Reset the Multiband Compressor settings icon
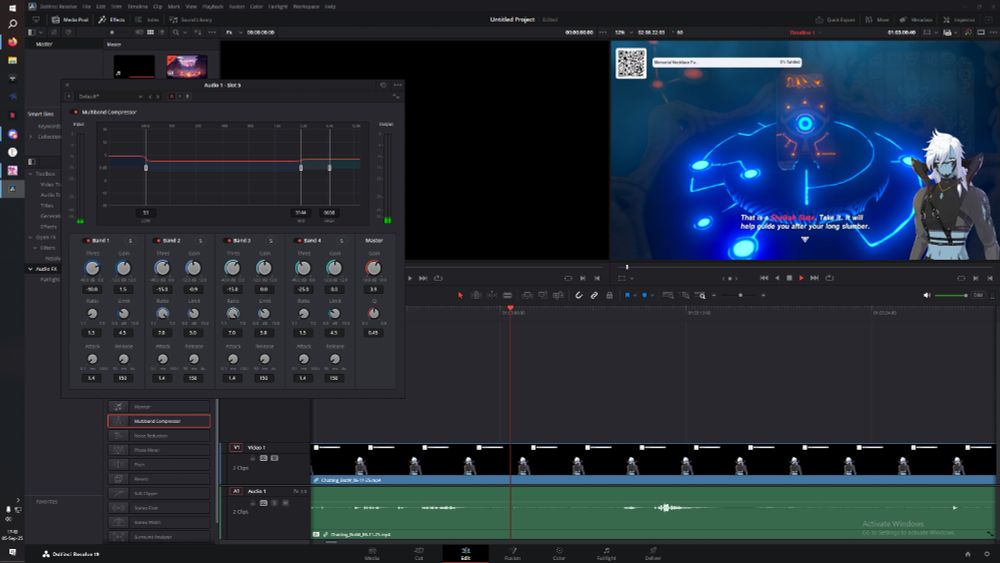The width and height of the screenshot is (1000, 563). coord(383,85)
